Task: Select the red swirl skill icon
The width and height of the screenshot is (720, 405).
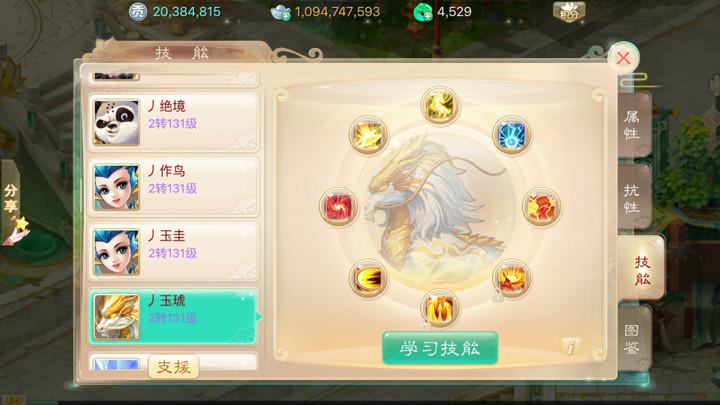Action: coord(338,207)
